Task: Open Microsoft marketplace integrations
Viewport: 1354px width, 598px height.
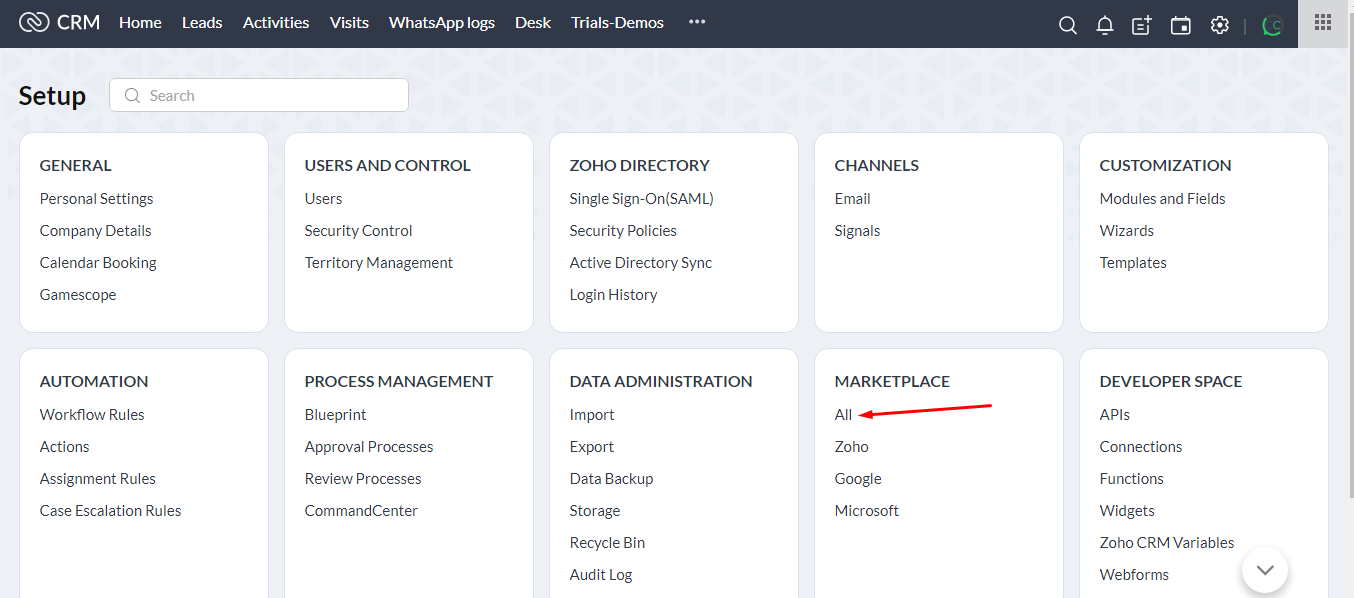Action: (867, 511)
